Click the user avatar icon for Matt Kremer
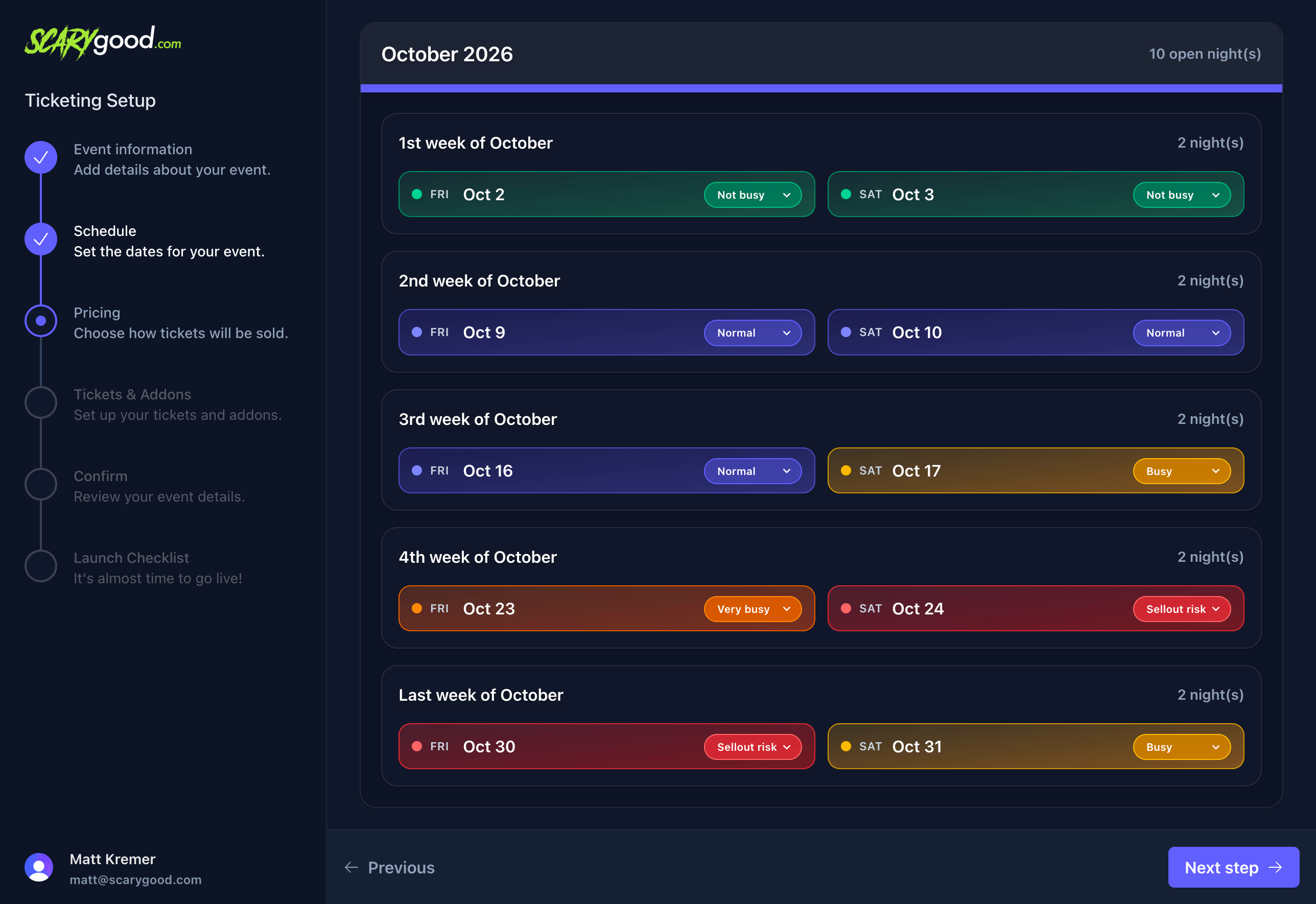This screenshot has height=904, width=1316. (38, 867)
